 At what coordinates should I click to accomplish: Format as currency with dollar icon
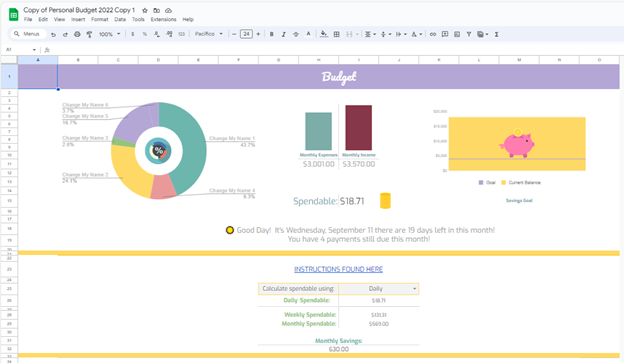point(133,34)
